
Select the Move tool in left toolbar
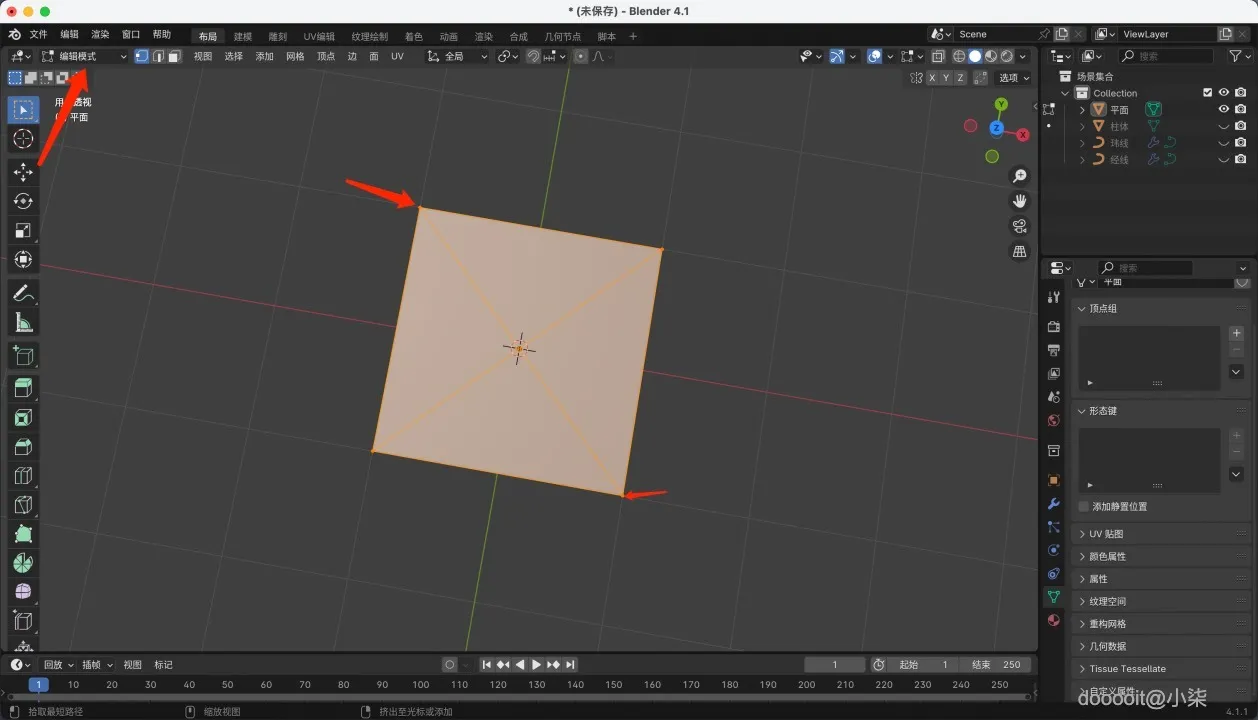click(x=23, y=172)
